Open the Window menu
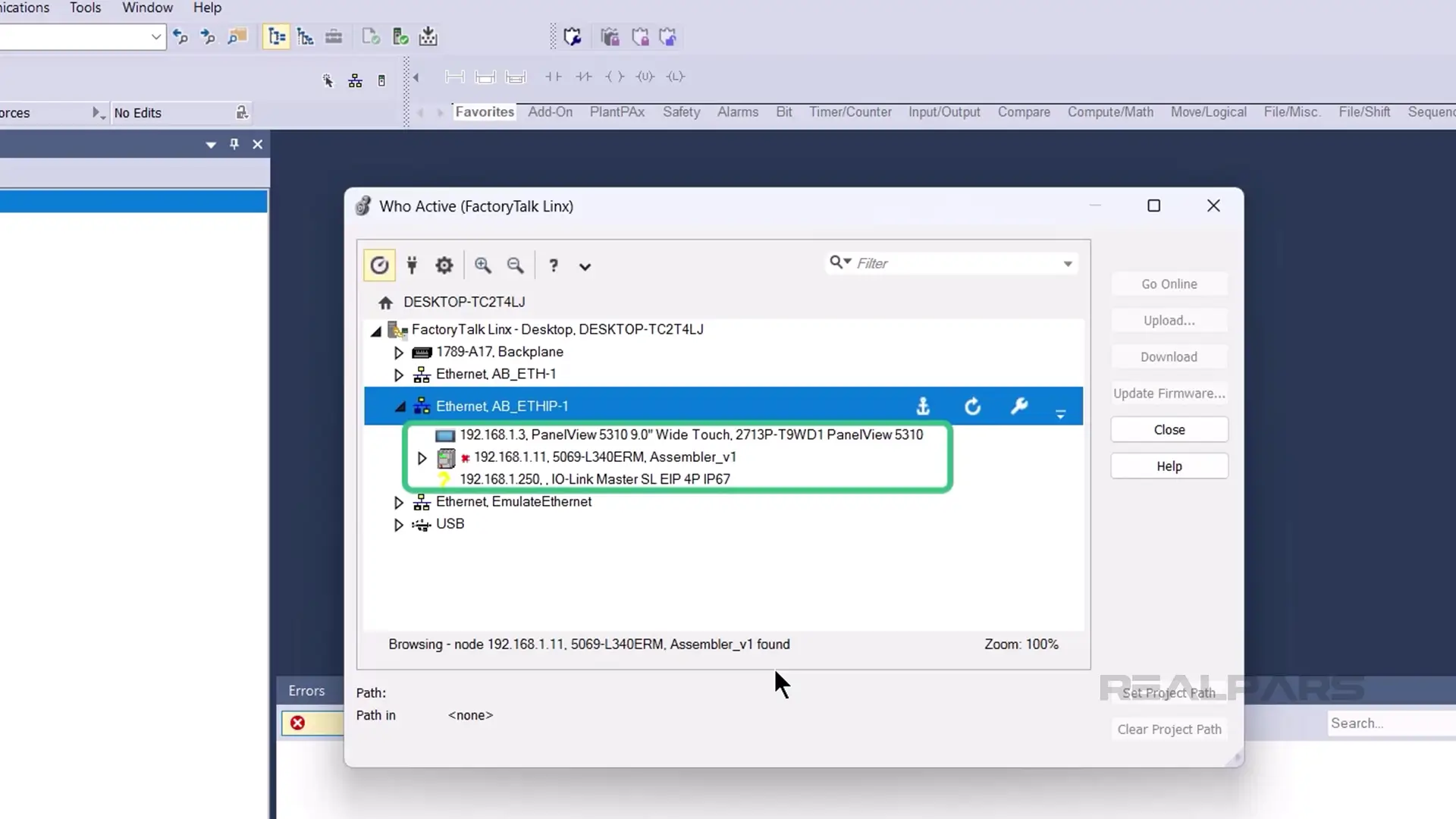This screenshot has height=819, width=1456. click(x=147, y=8)
